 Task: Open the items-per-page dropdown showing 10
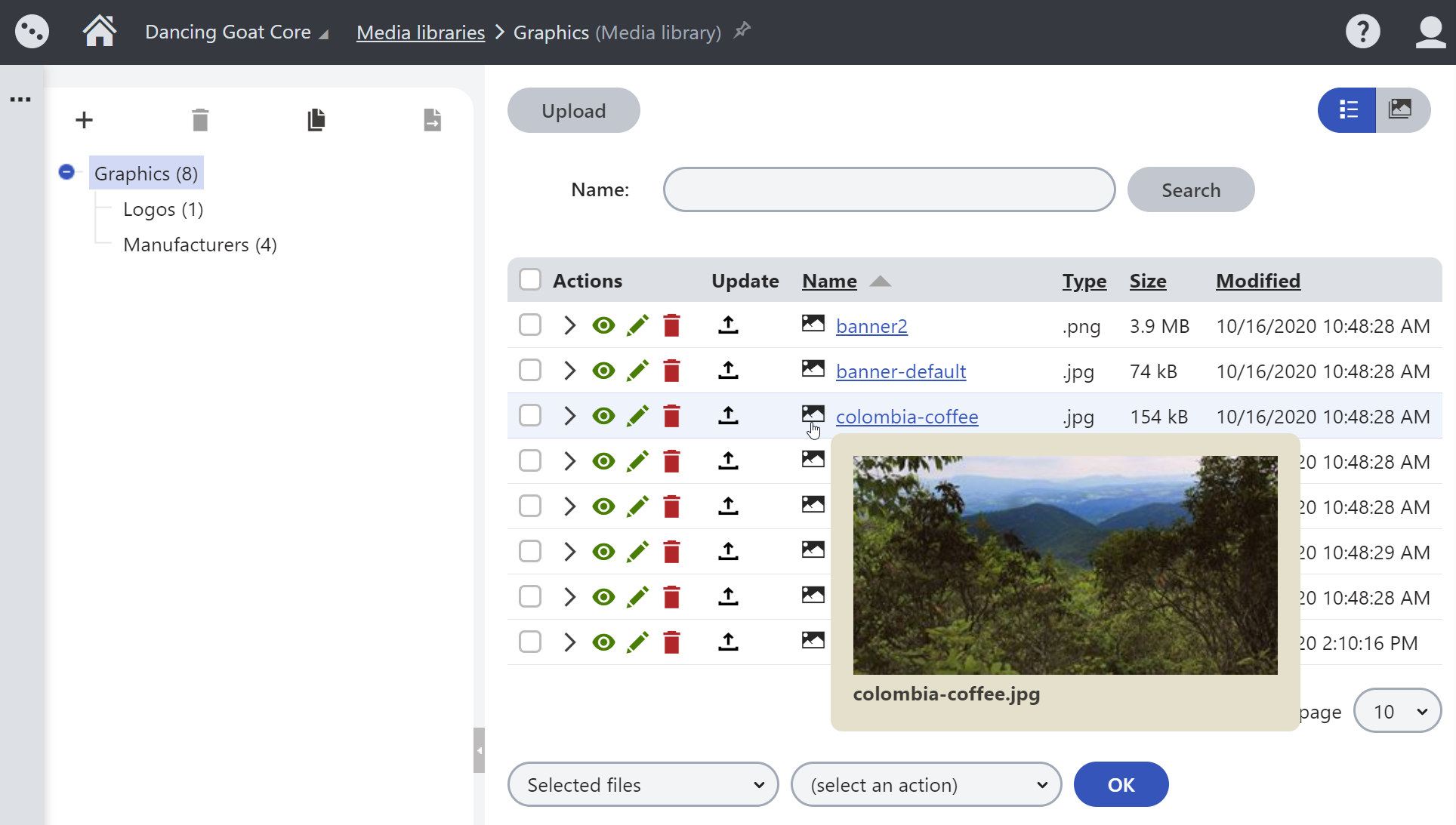[x=1397, y=710]
